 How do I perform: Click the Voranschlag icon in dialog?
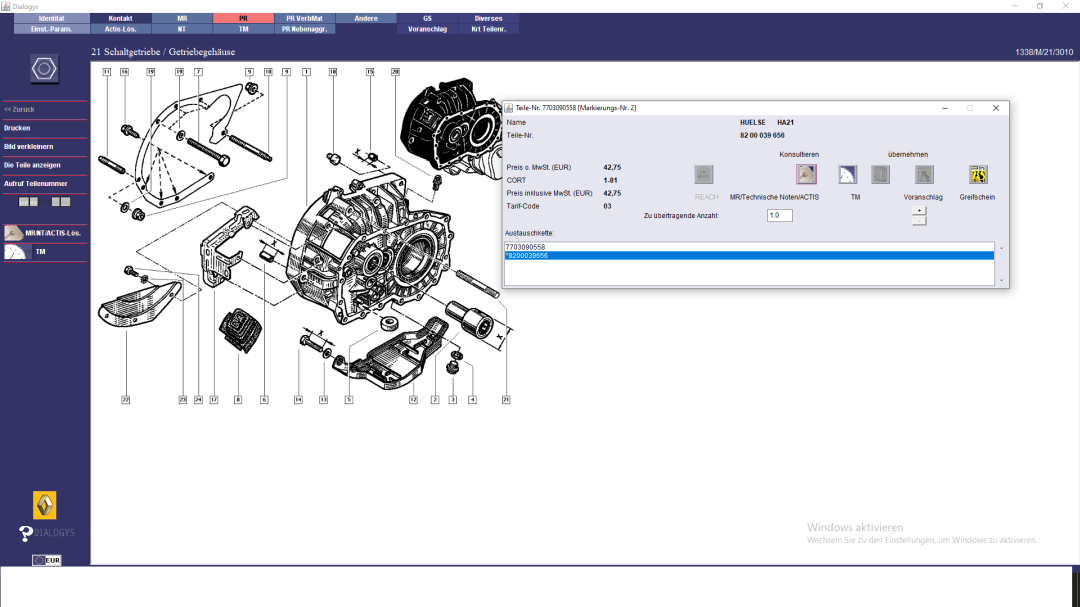coord(924,174)
